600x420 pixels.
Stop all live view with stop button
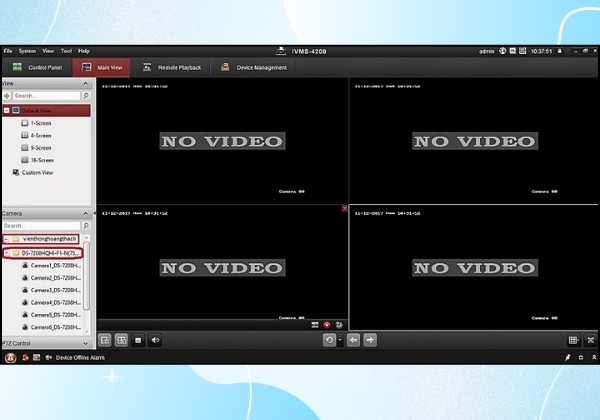click(138, 340)
